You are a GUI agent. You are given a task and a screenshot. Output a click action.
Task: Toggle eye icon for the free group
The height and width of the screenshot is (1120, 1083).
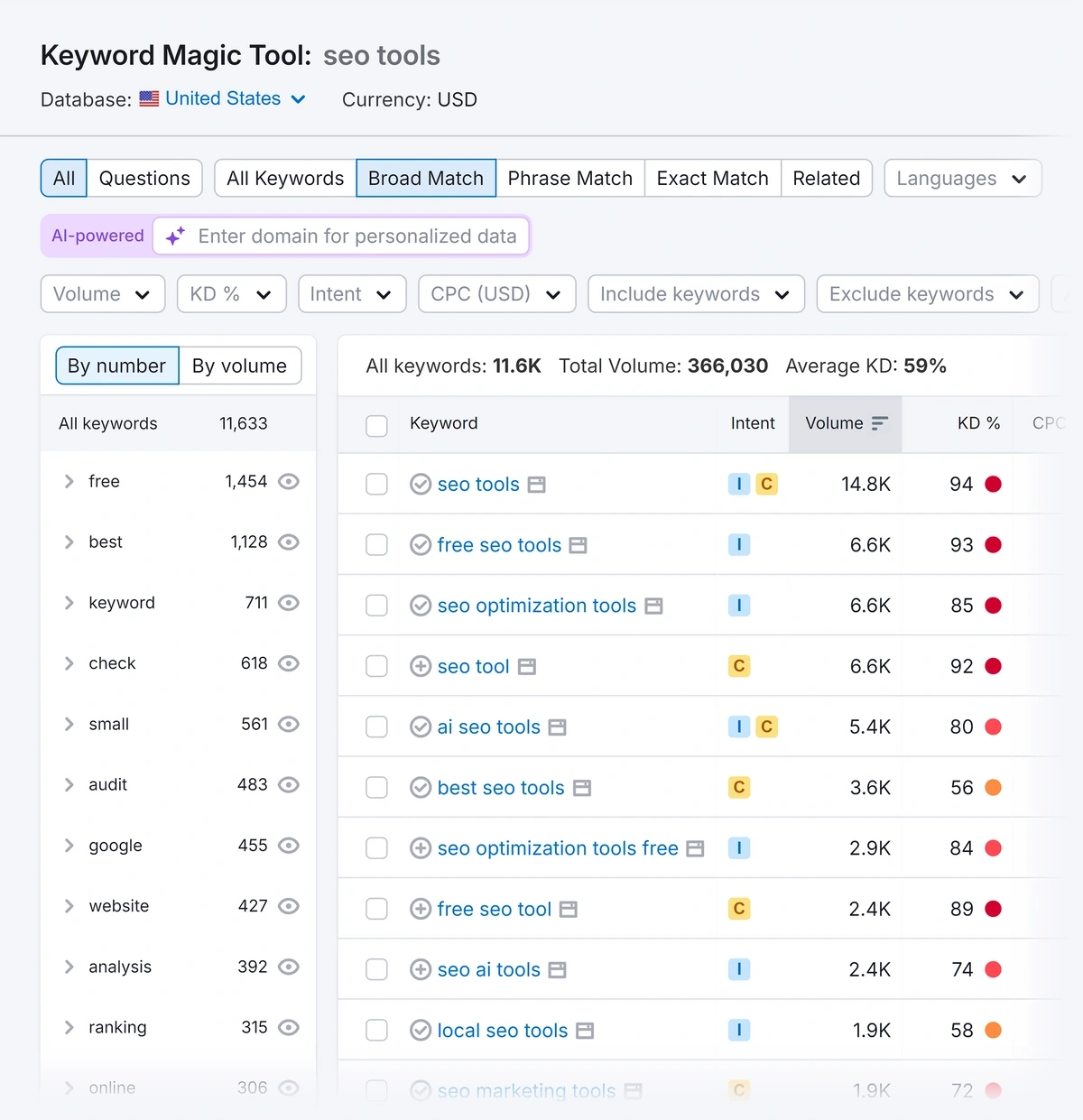(289, 482)
